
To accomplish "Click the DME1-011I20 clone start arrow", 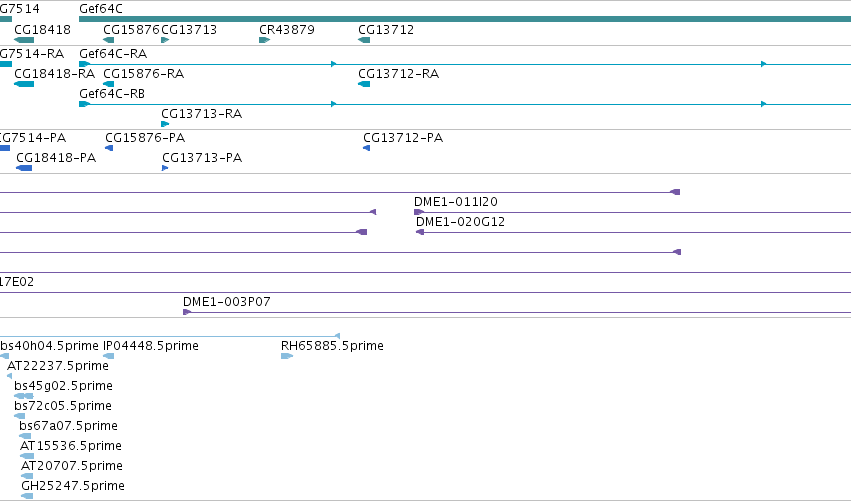I will [x=418, y=212].
